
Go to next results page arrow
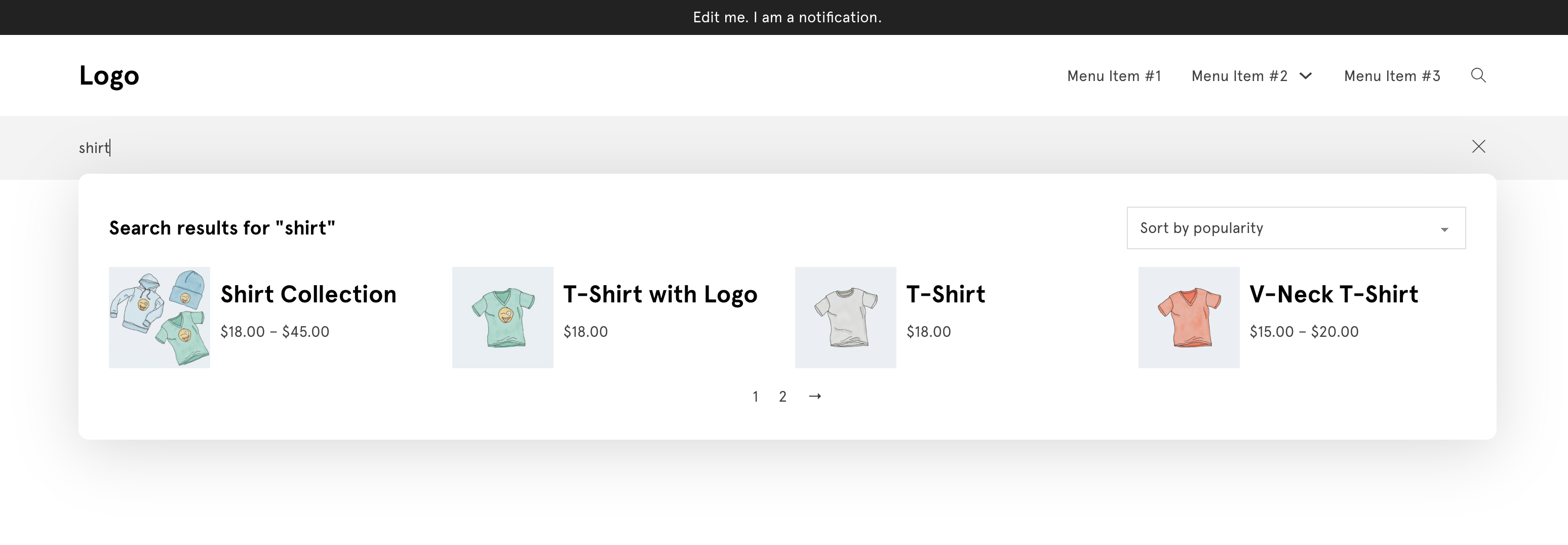coord(814,397)
